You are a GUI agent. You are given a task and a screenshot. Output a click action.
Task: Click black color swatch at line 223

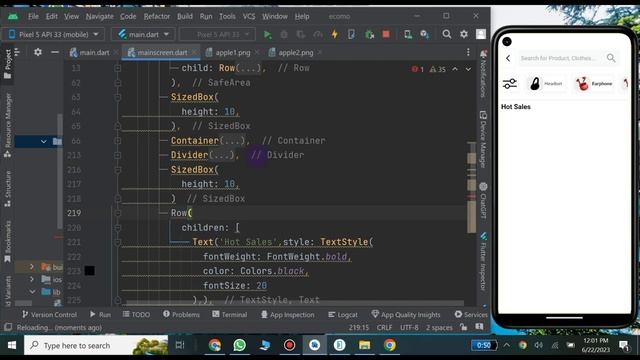(x=89, y=271)
